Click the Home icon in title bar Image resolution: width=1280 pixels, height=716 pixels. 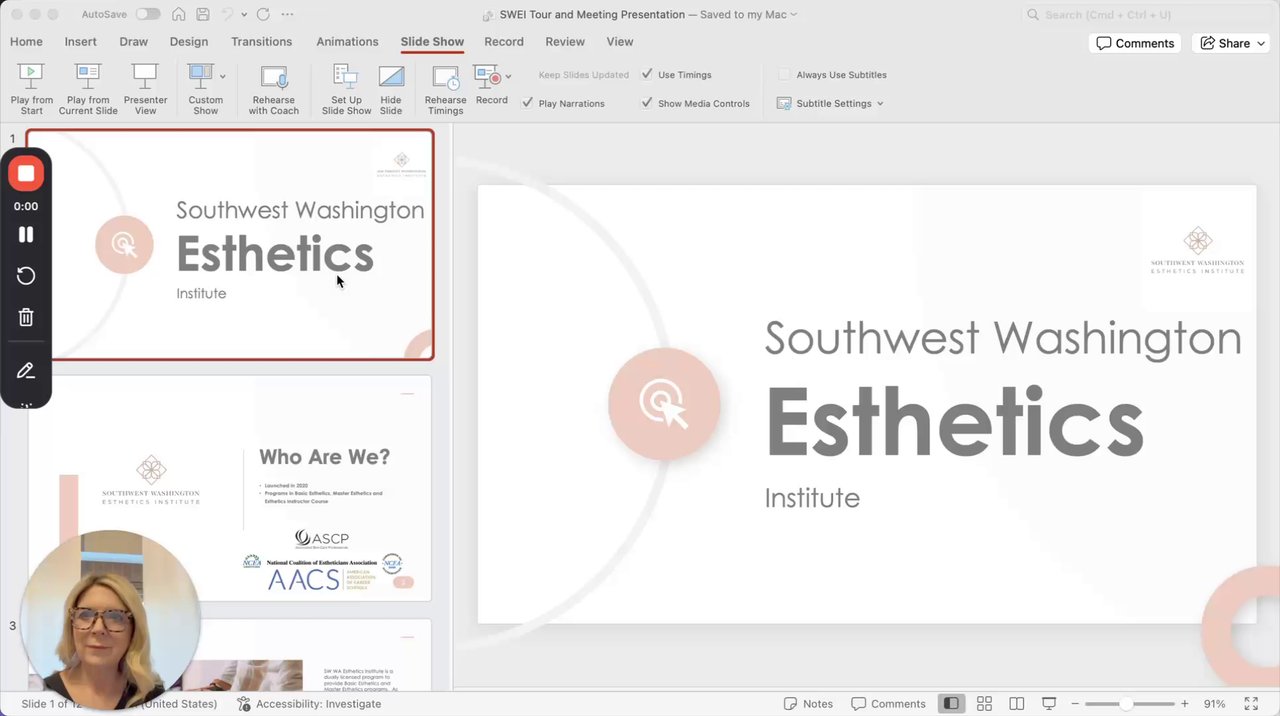[178, 14]
